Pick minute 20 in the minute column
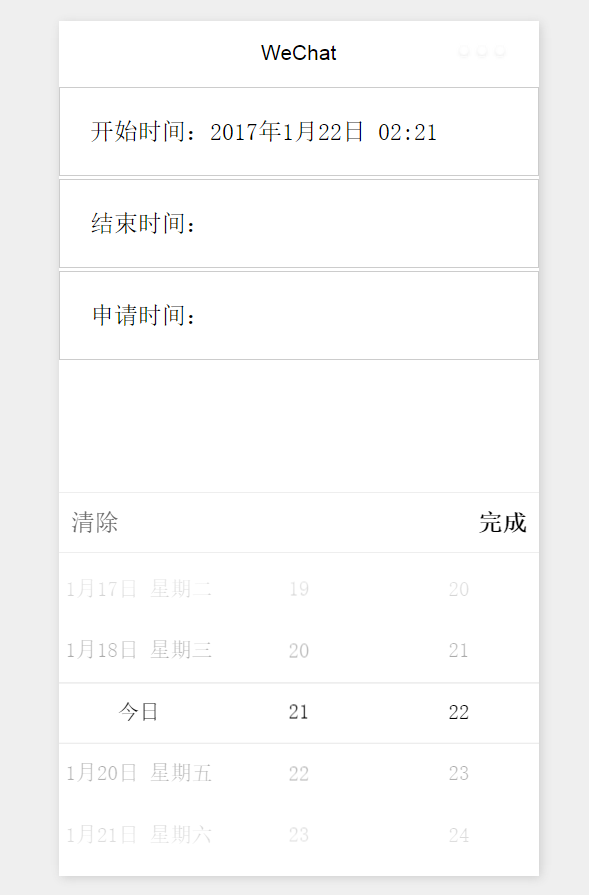Viewport: 589px width, 895px height. 458,588
